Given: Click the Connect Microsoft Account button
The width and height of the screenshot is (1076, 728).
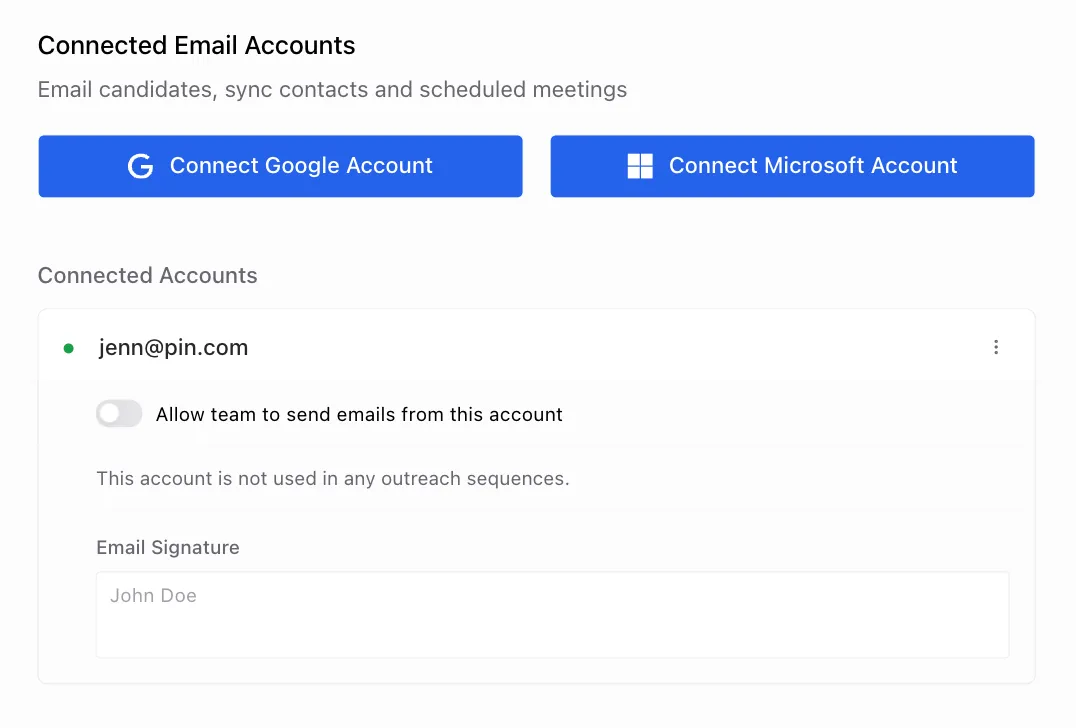Looking at the screenshot, I should point(792,166).
